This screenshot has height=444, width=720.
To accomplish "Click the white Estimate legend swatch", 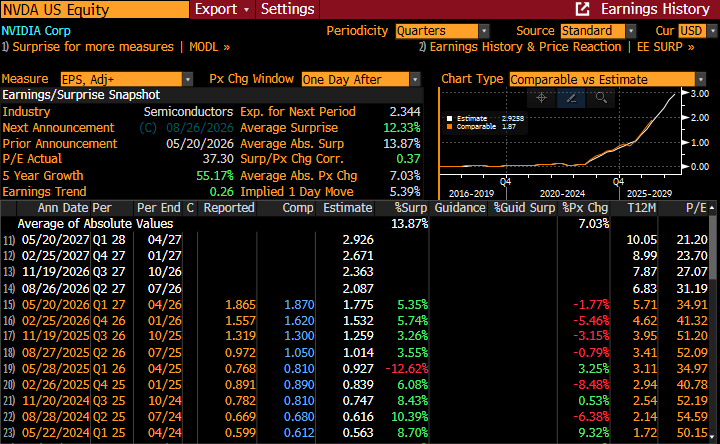I will pyautogui.click(x=450, y=118).
